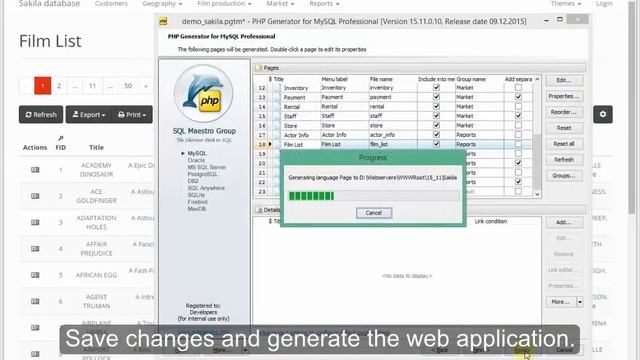
Task: Open the Export dropdown
Action: click(x=89, y=115)
